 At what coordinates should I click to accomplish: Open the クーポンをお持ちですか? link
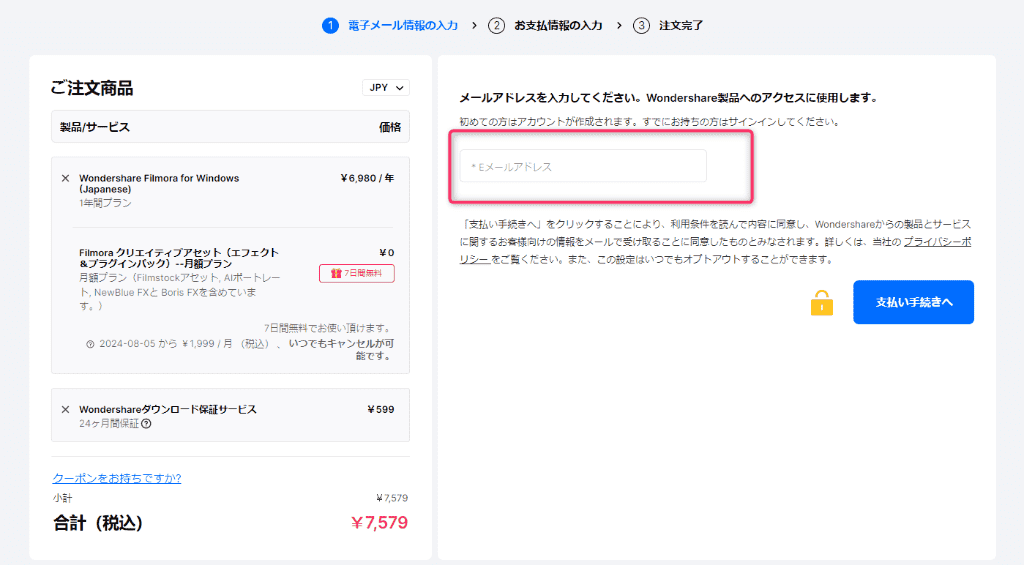coord(116,478)
